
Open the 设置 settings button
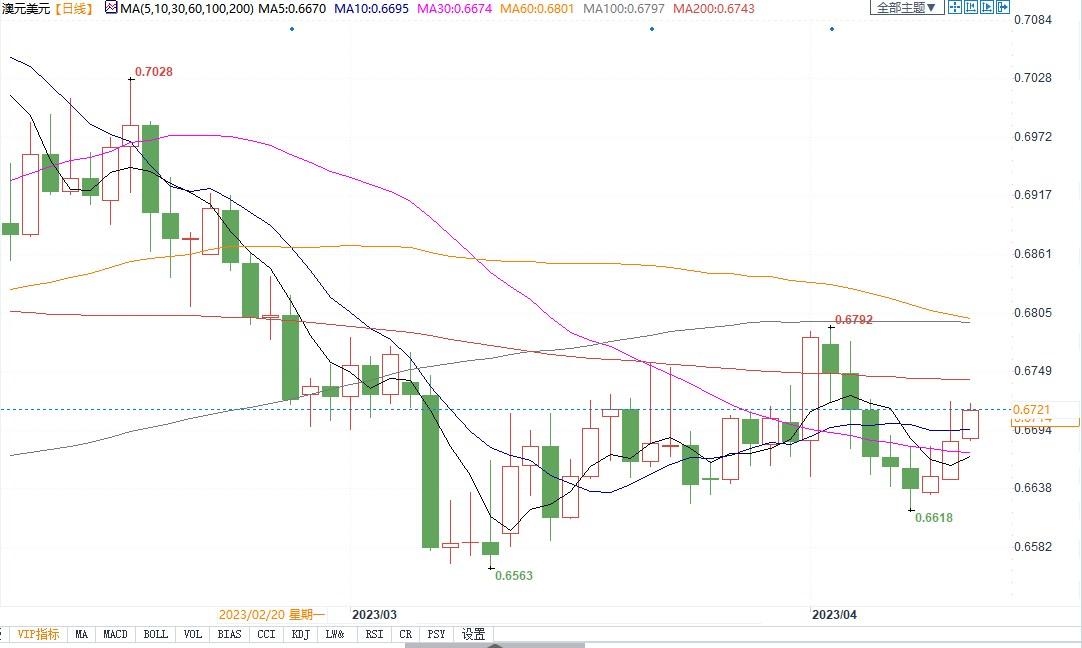[473, 634]
